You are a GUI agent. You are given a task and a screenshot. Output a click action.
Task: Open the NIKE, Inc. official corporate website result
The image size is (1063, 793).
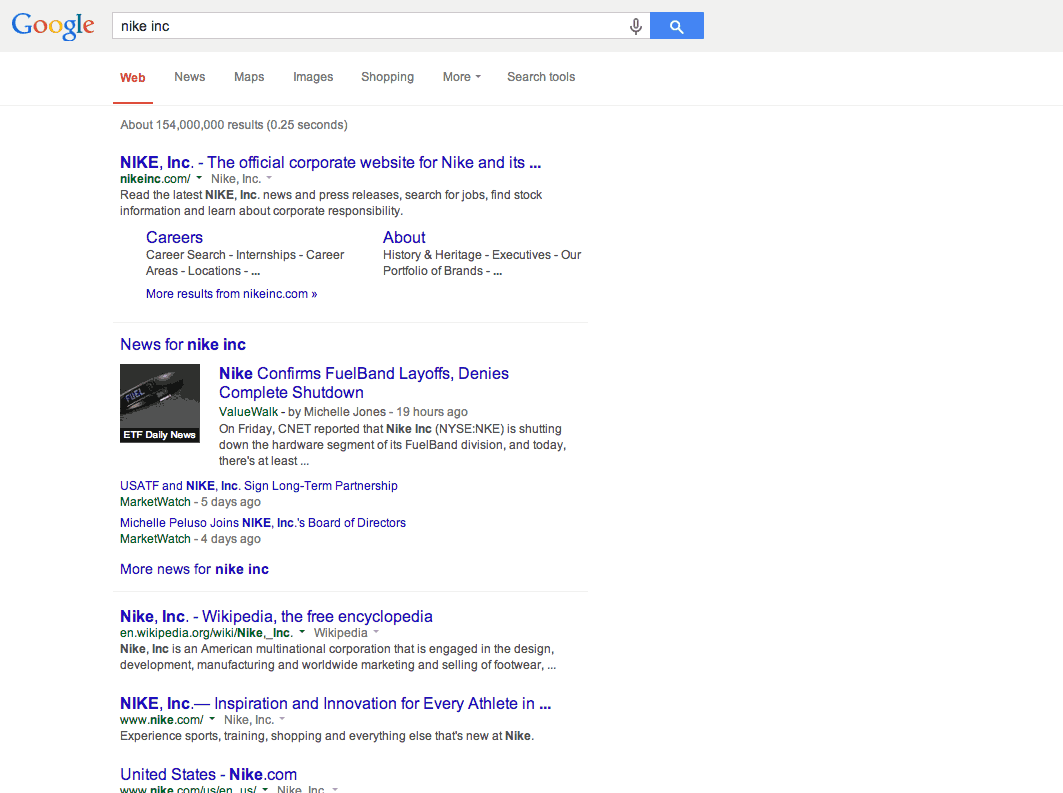tap(330, 163)
